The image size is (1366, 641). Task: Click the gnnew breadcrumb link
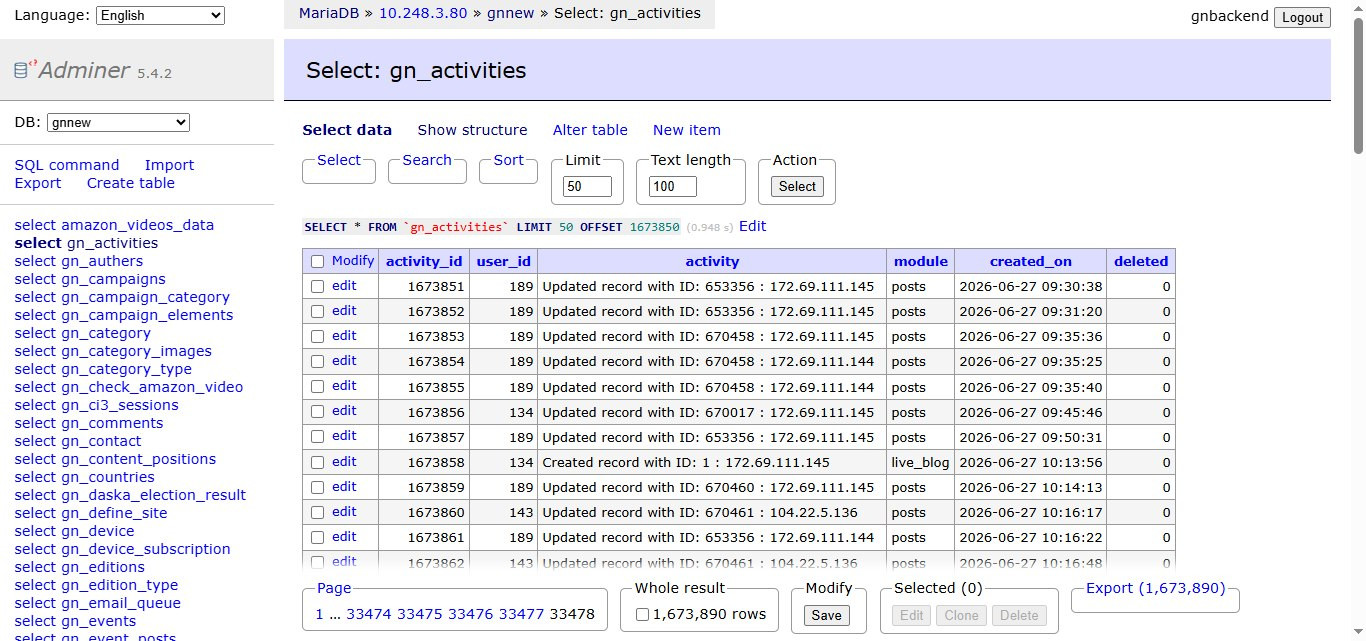point(510,14)
